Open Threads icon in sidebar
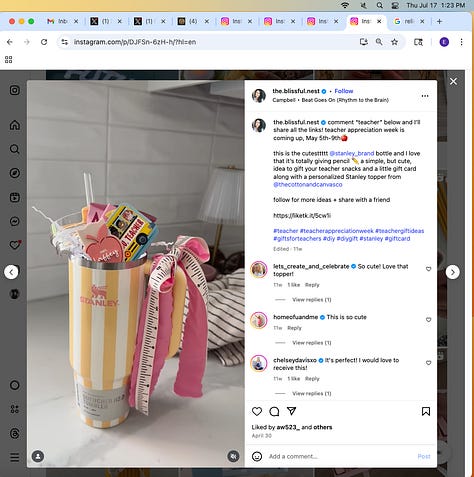The width and height of the screenshot is (474, 477). (15, 433)
